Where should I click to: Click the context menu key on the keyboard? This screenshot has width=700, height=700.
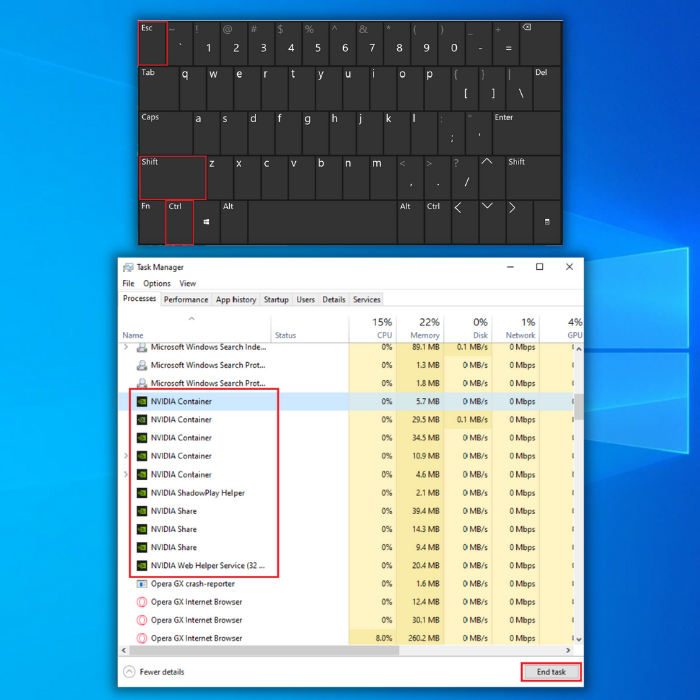pyautogui.click(x=547, y=222)
